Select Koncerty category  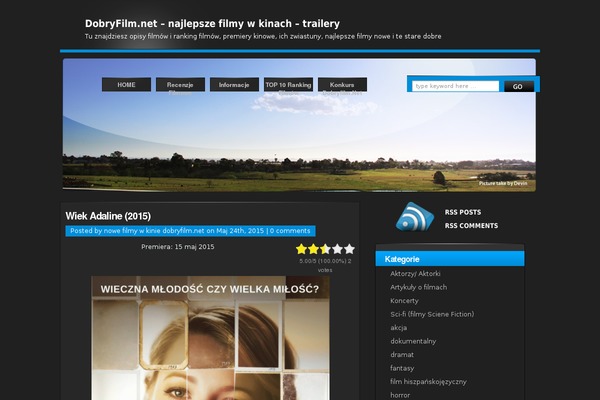tap(404, 300)
